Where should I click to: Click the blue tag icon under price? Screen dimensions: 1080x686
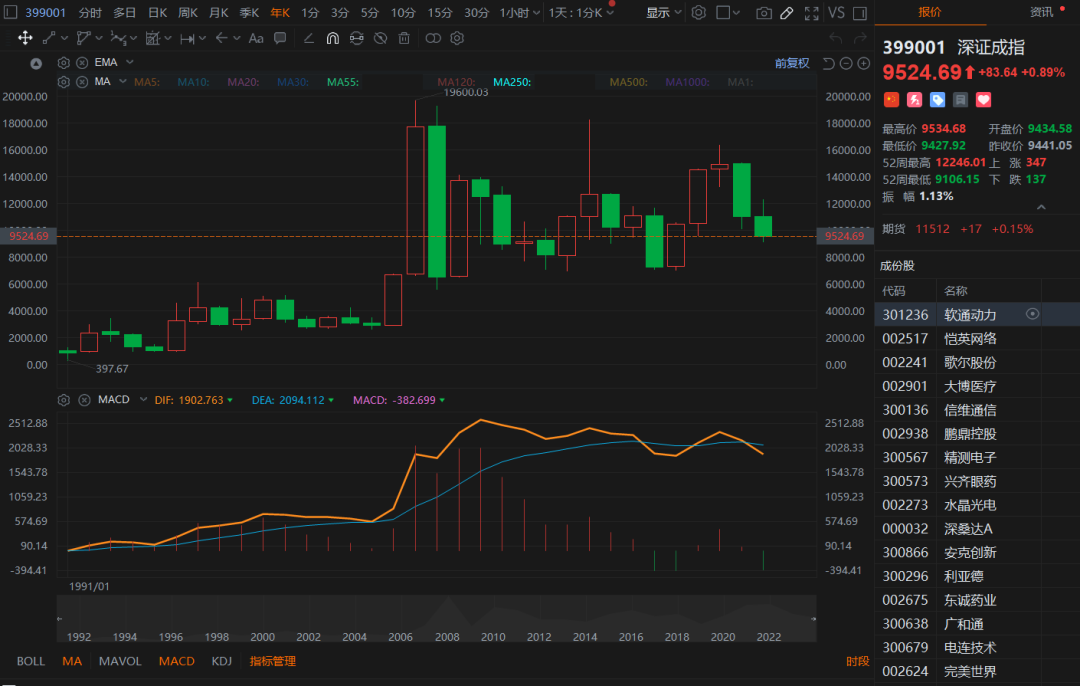[937, 100]
